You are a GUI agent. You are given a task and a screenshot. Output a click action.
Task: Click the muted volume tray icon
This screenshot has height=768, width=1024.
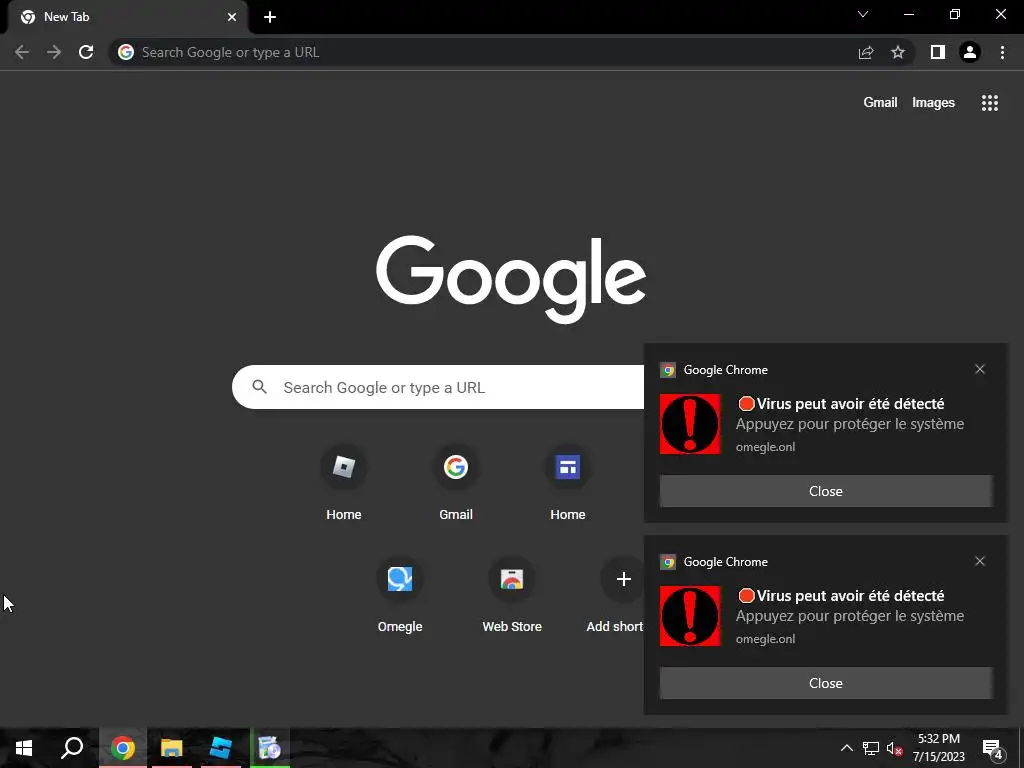tap(895, 748)
